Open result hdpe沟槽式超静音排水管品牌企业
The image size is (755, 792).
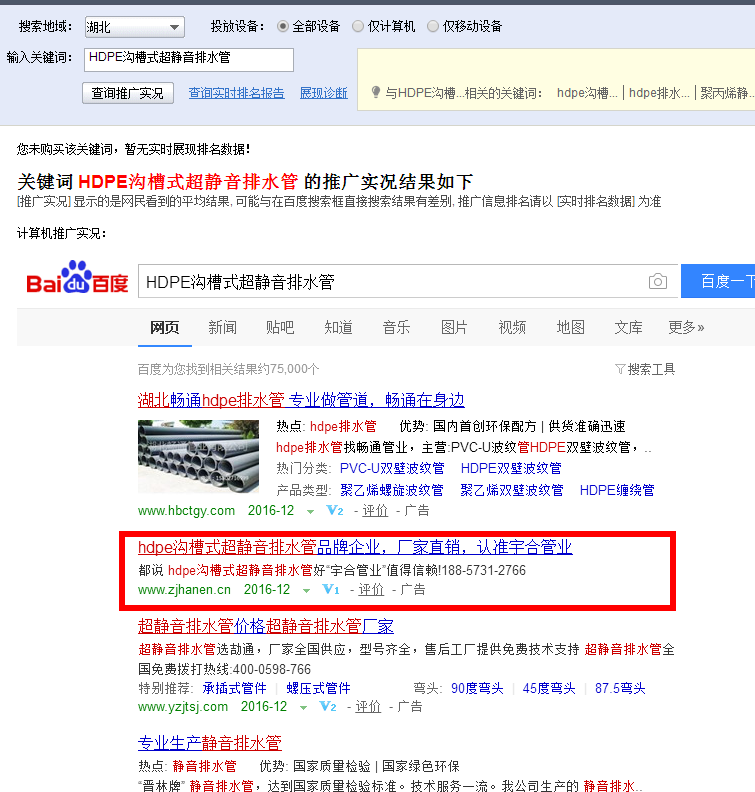click(355, 547)
